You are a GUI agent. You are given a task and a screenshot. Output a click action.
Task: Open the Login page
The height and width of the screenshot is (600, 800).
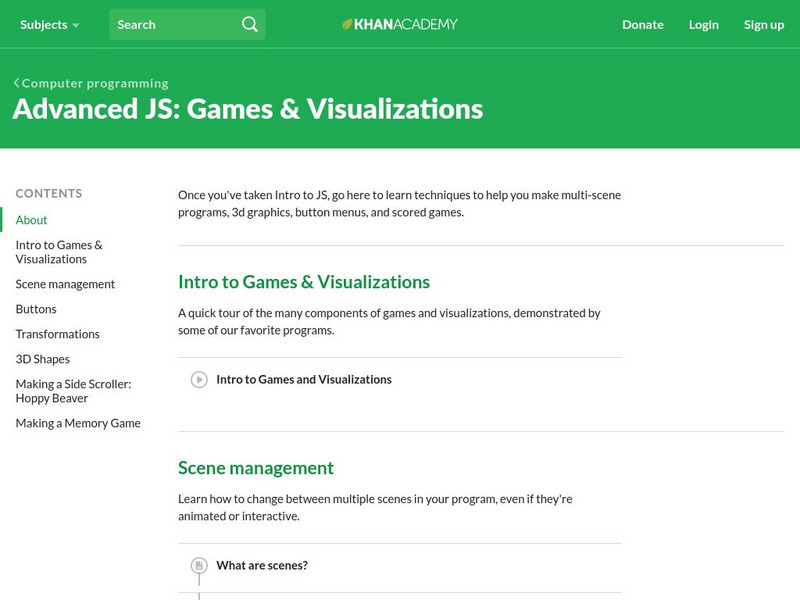coord(703,24)
